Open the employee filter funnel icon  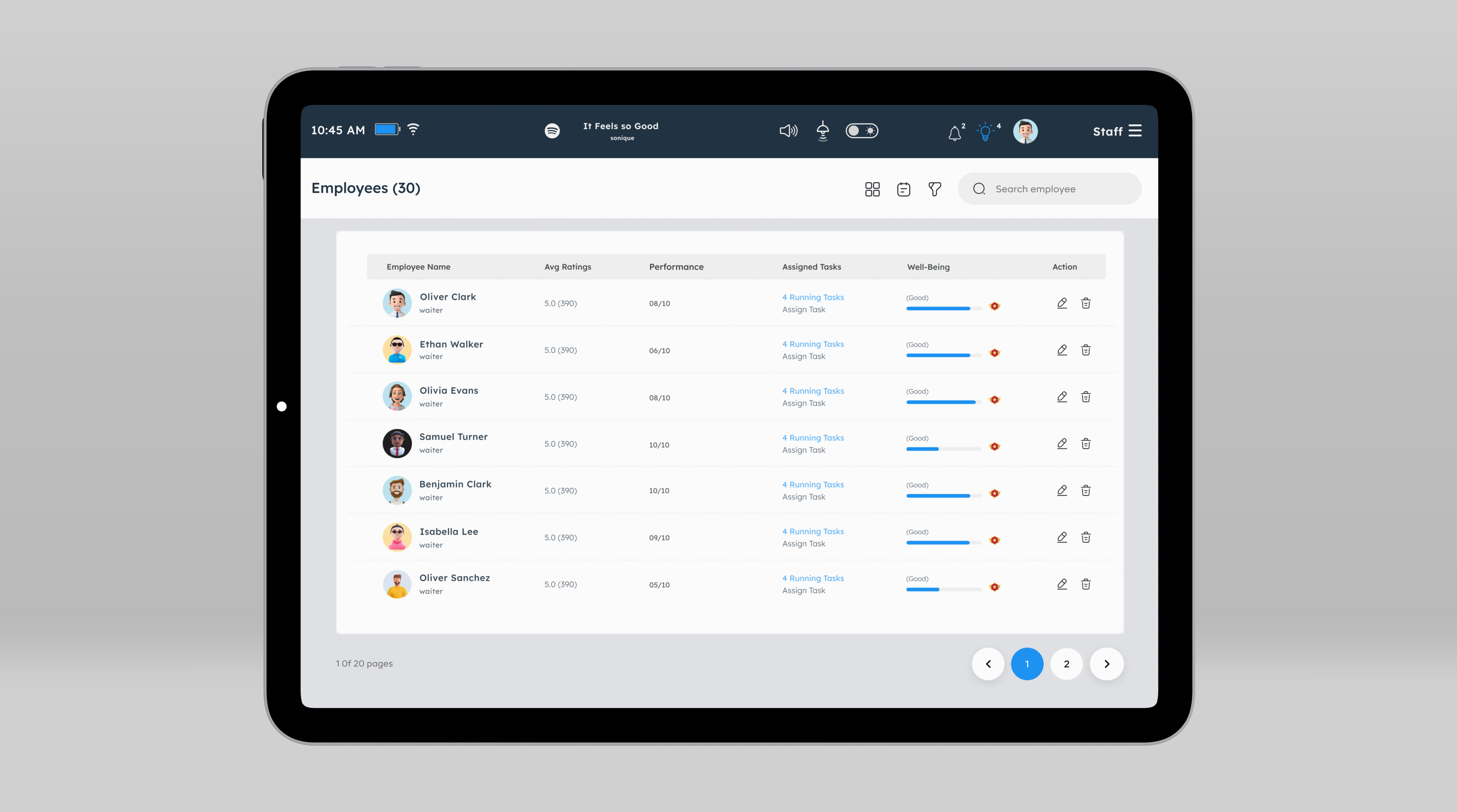click(x=934, y=189)
